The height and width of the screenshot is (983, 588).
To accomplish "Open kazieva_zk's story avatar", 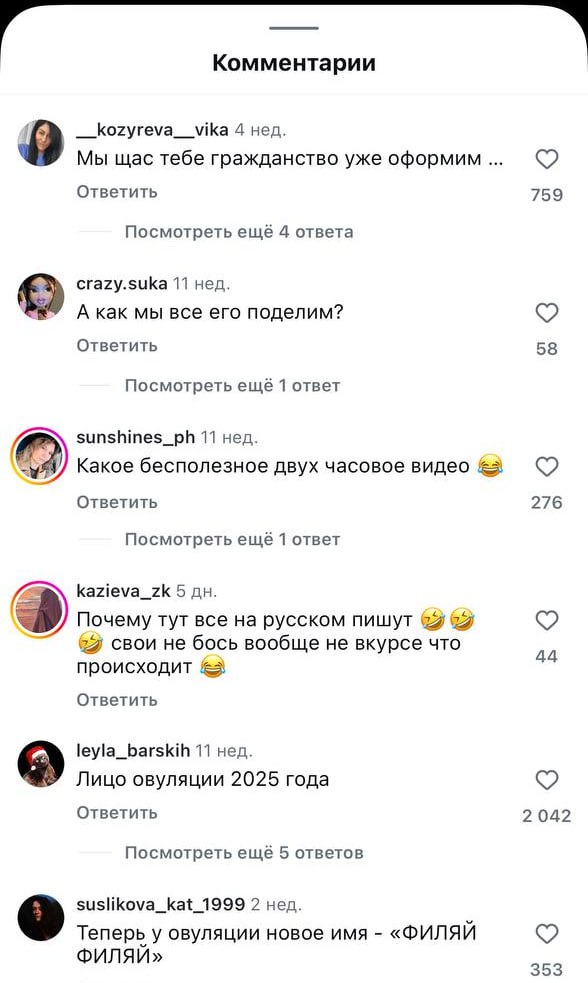I will click(39, 609).
